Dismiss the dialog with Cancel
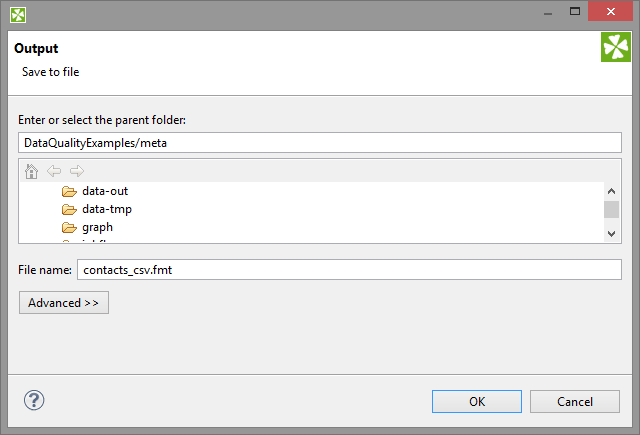Image resolution: width=640 pixels, height=435 pixels. coord(575,401)
